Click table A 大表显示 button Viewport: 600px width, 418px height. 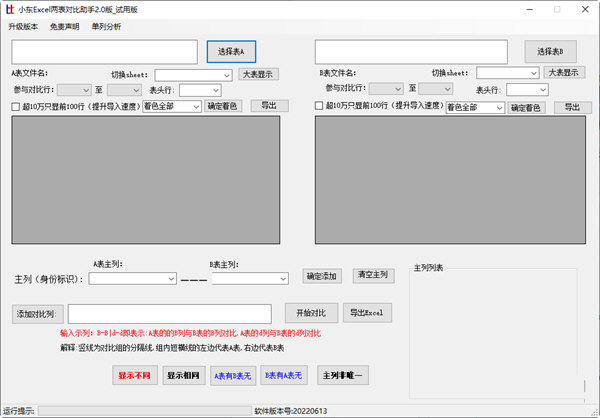[258, 74]
